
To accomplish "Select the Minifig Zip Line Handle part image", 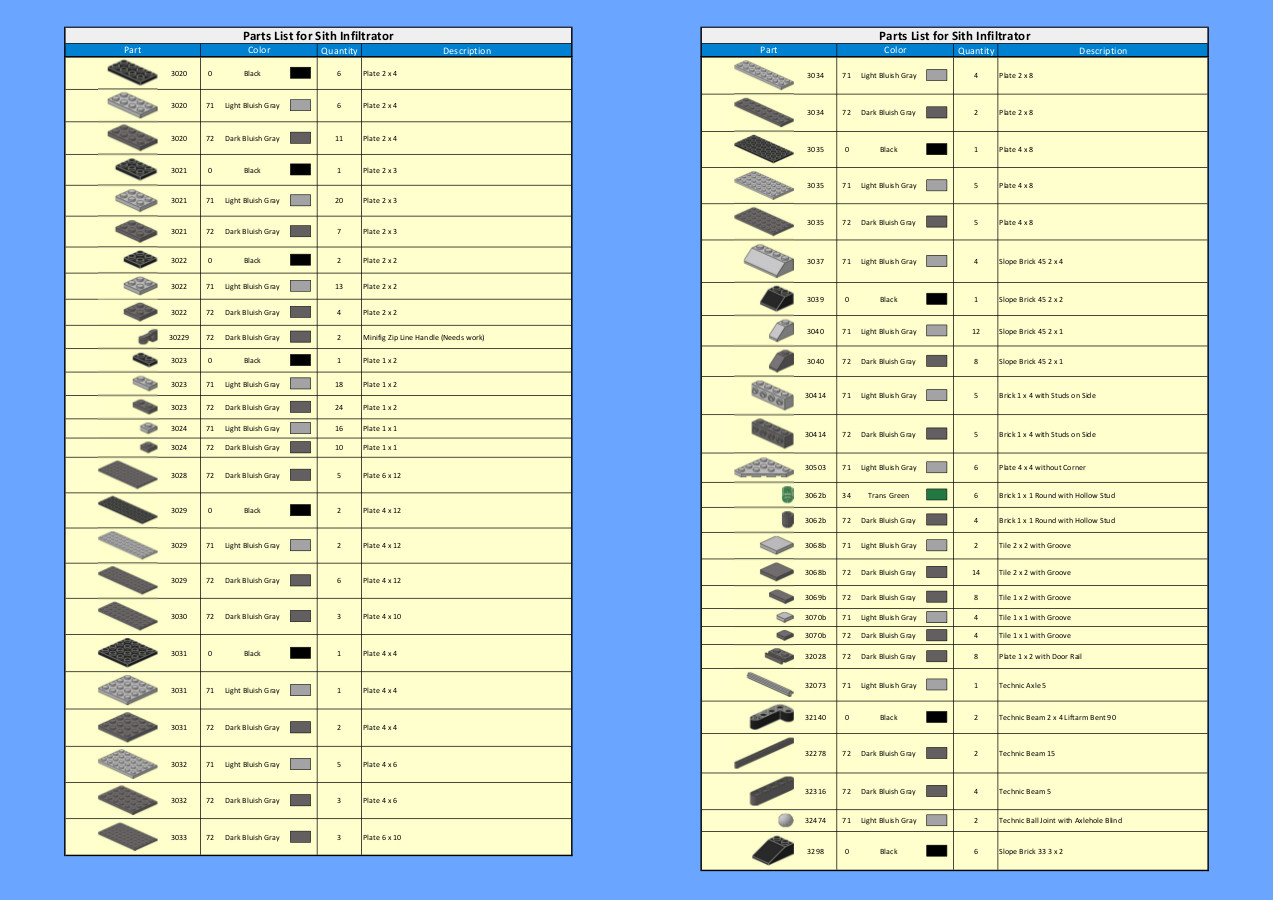I will tap(148, 337).
